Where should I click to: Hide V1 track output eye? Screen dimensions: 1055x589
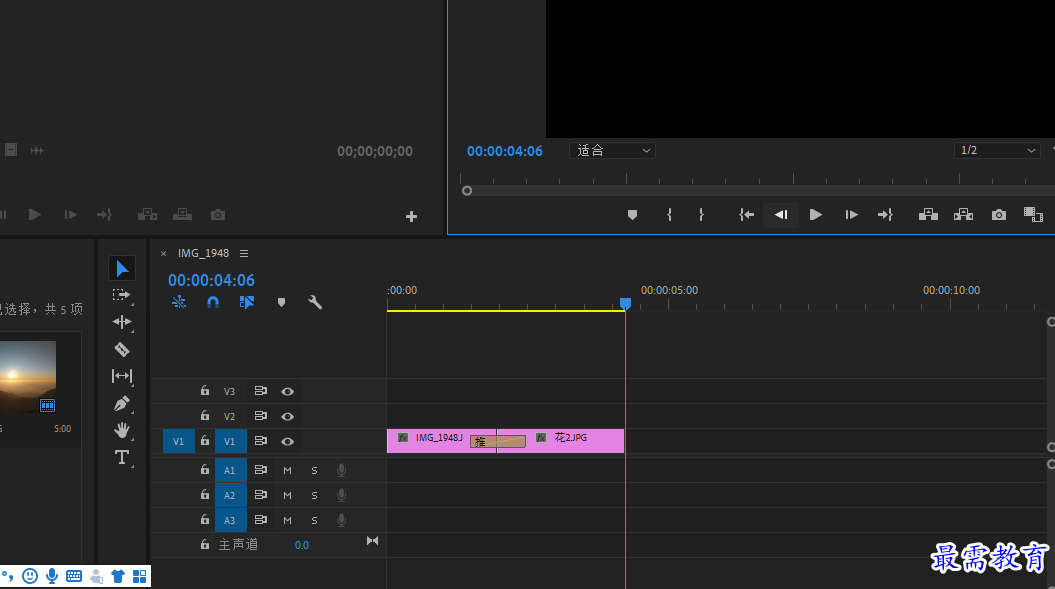(287, 442)
